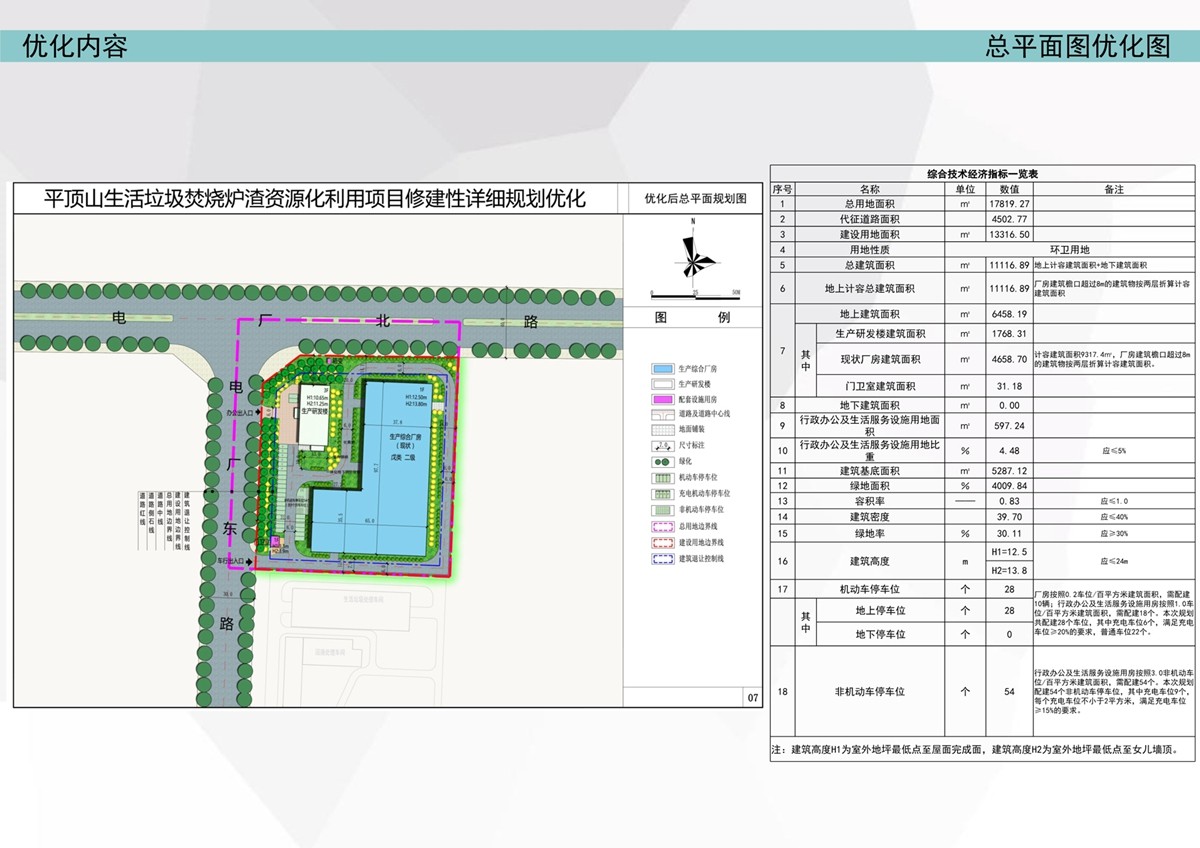The height and width of the screenshot is (848, 1200).
Task: Click the 充电机动车停车位 legend symbol
Action: click(660, 494)
